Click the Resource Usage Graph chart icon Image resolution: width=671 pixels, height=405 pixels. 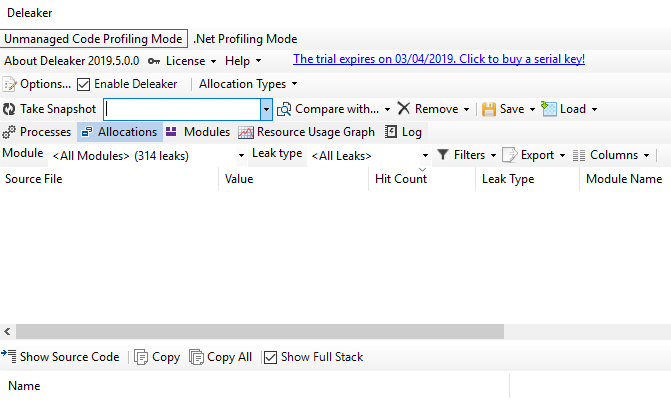[x=246, y=132]
